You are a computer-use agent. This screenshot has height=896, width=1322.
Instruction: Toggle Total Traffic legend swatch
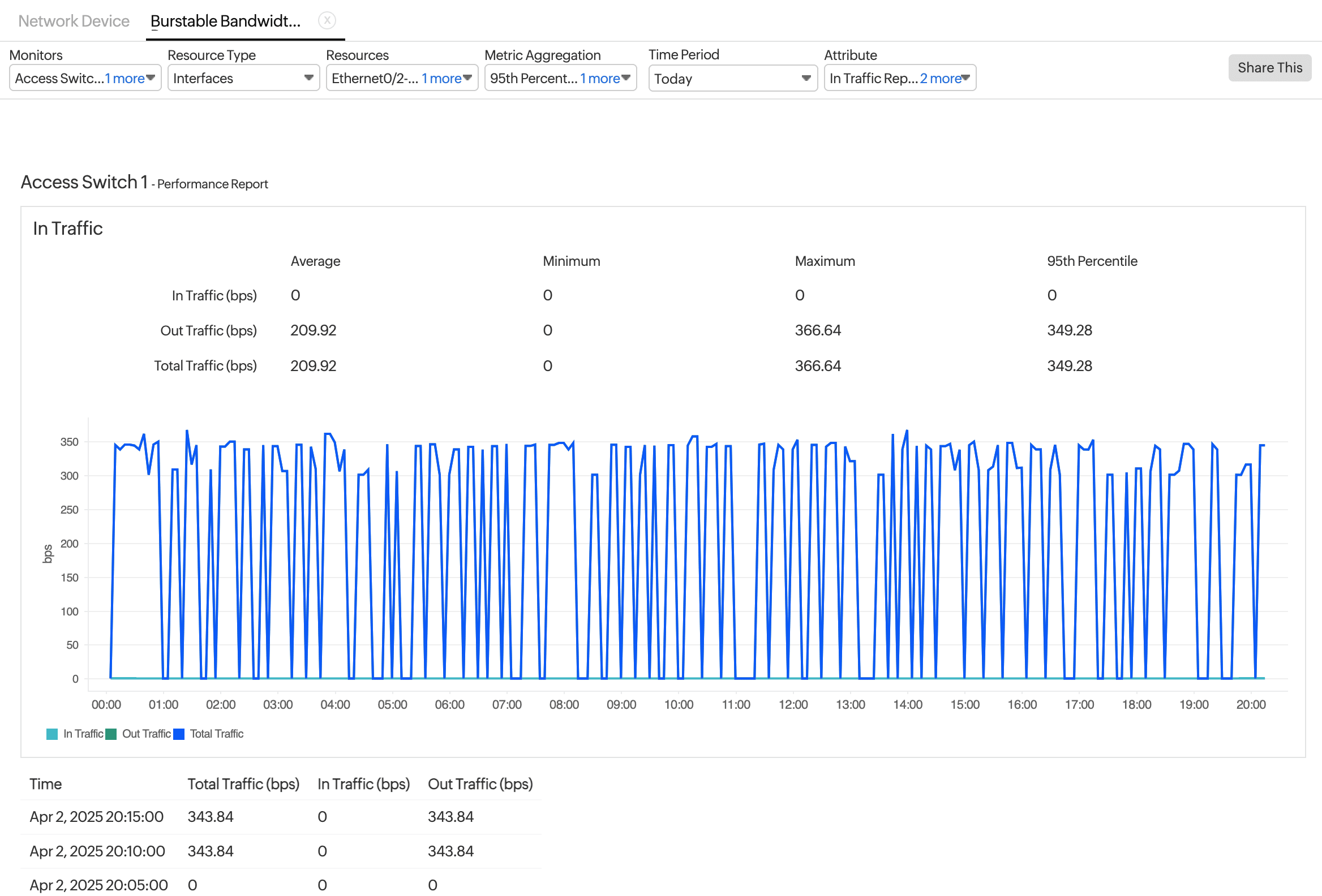pyautogui.click(x=179, y=734)
